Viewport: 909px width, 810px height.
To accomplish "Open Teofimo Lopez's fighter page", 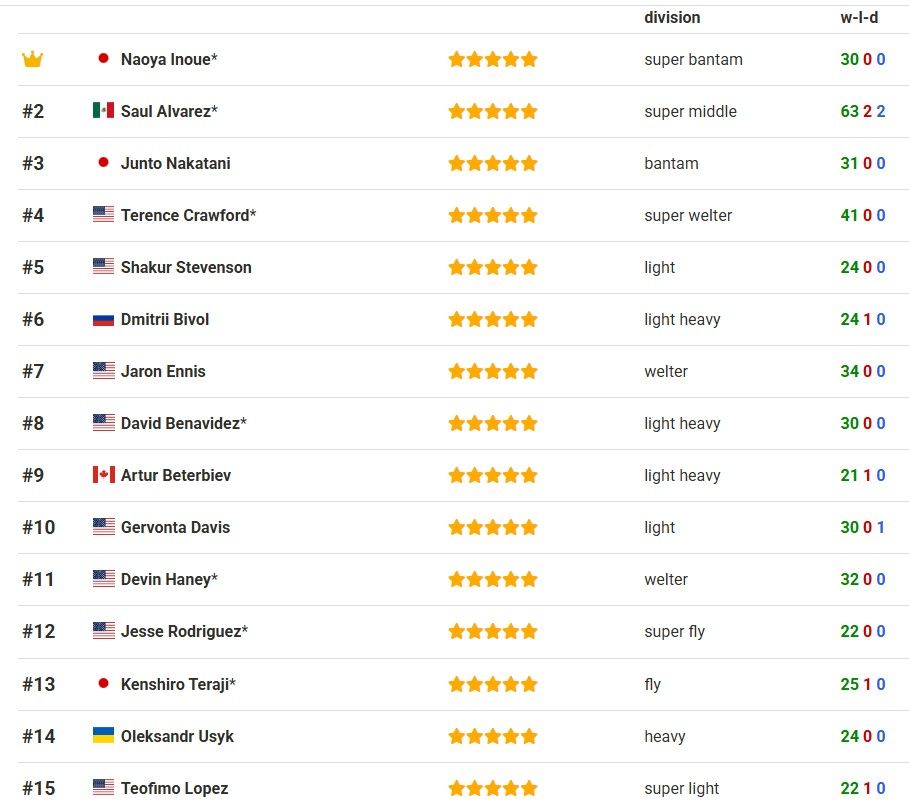I will [174, 788].
